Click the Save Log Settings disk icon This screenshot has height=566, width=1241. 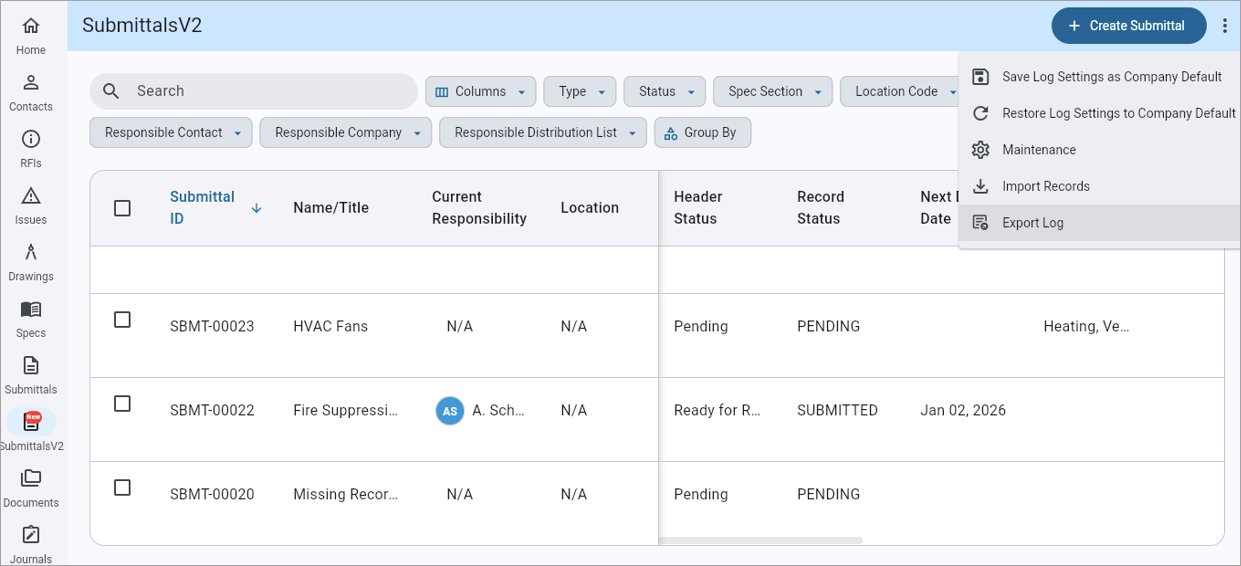pyautogui.click(x=981, y=77)
